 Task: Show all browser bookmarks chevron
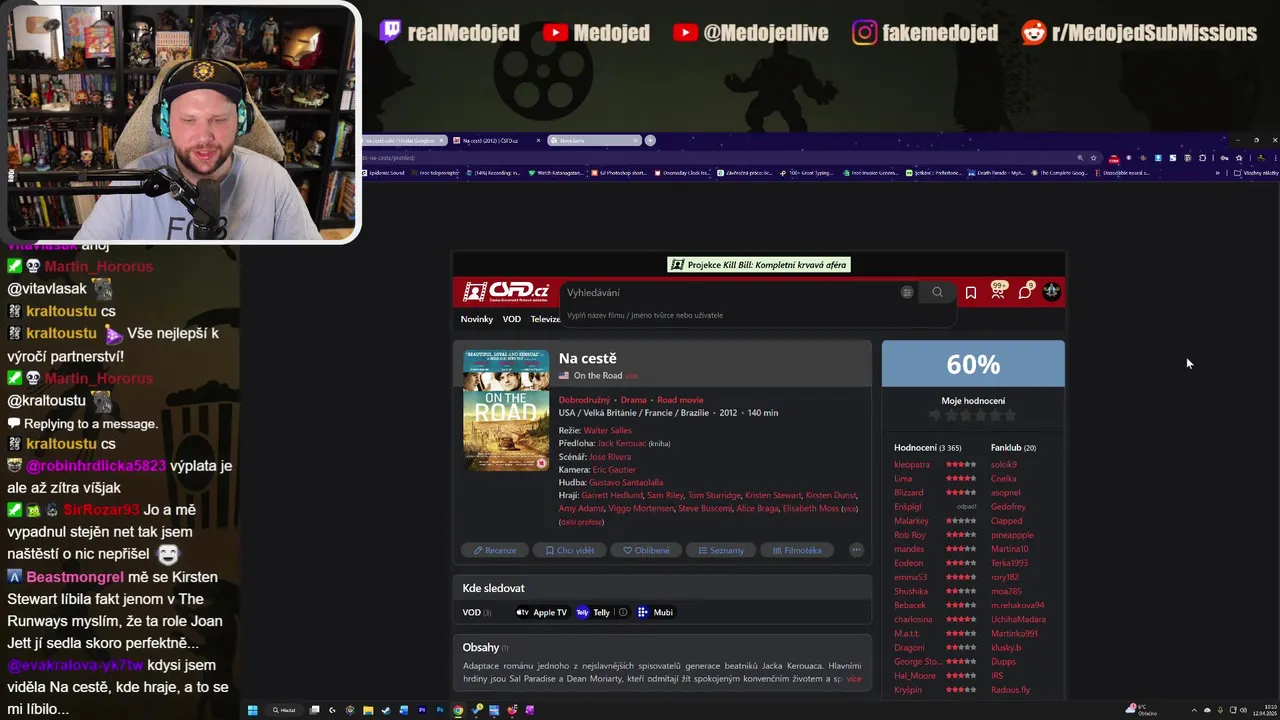(x=1217, y=173)
